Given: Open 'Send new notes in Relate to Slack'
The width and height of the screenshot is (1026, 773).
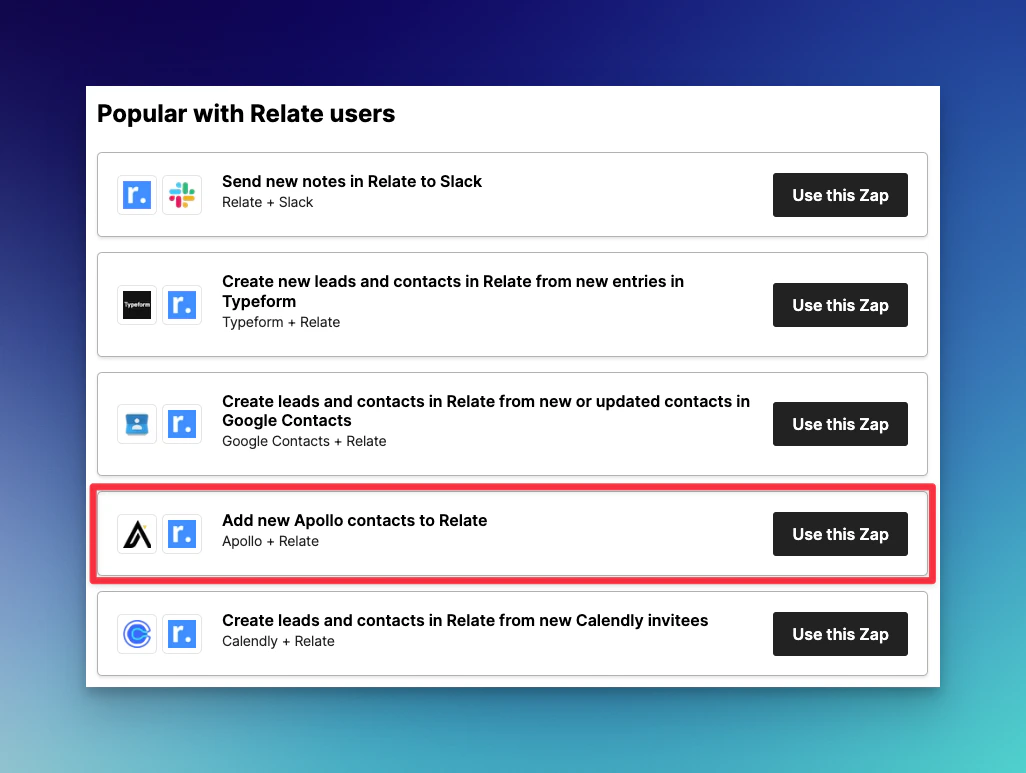Looking at the screenshot, I should coord(351,181).
